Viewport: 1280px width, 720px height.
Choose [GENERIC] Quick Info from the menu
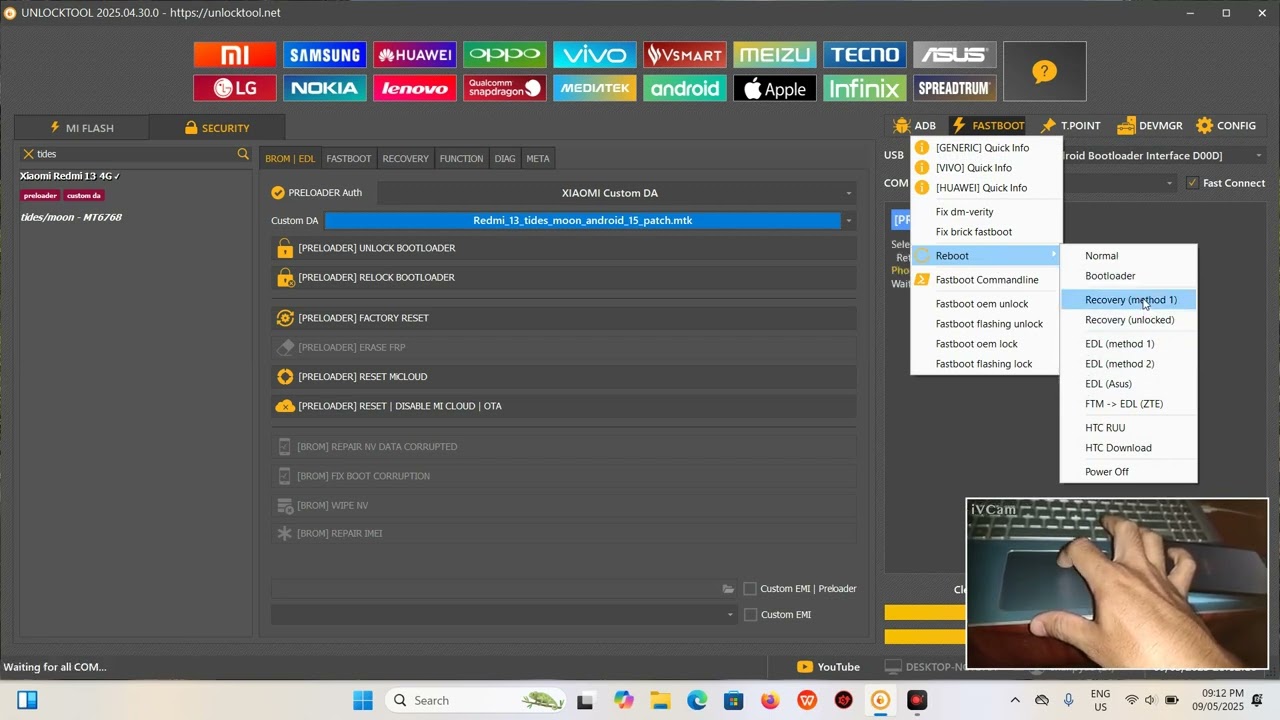[985, 148]
